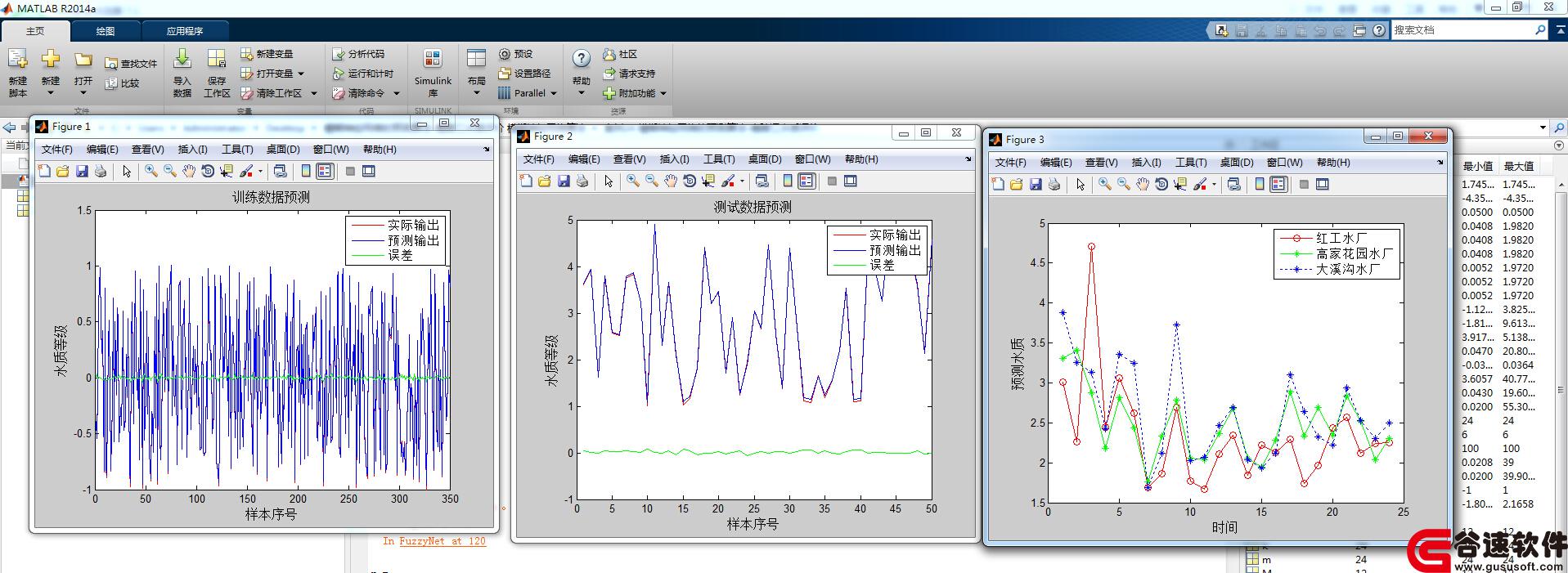Click Open File icon in Figure 2

(x=545, y=181)
